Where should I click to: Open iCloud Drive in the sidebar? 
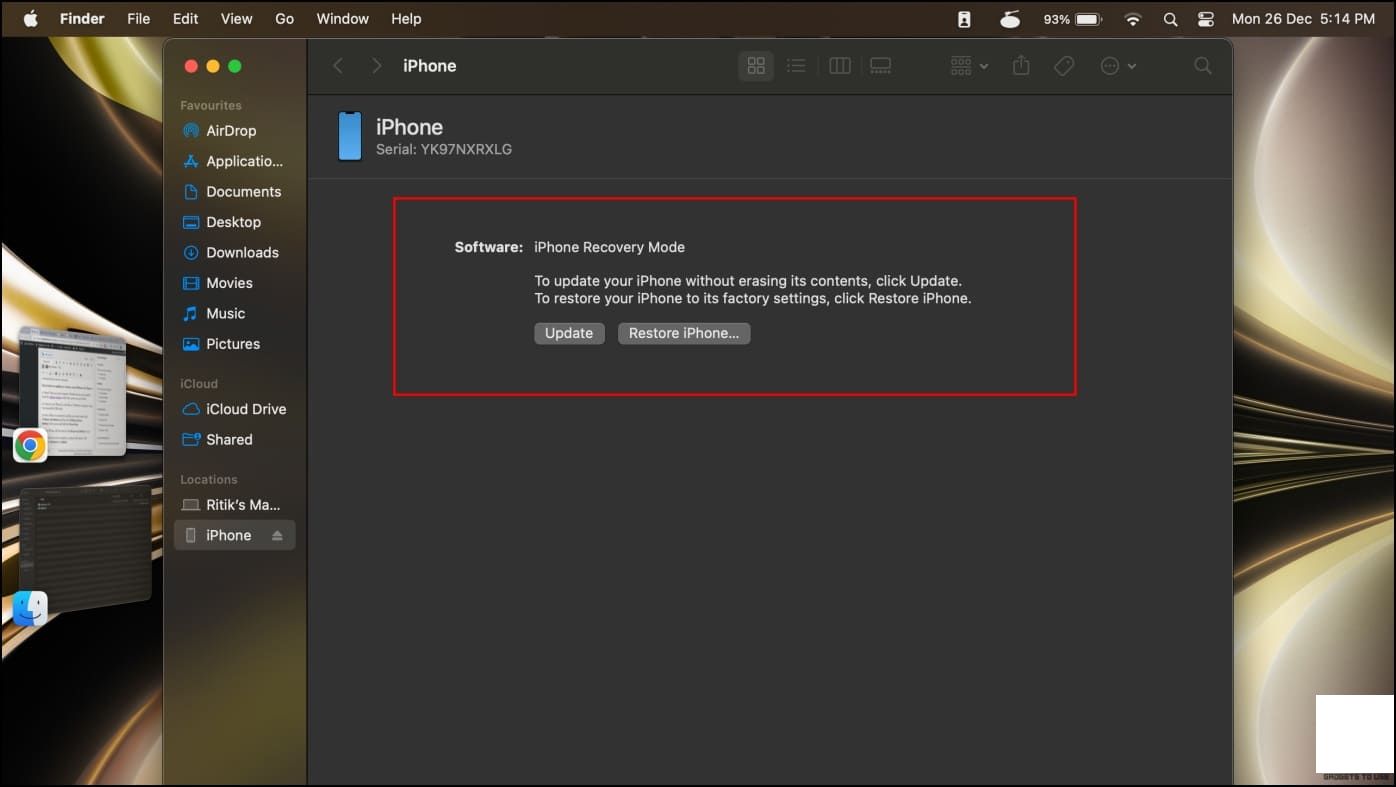click(234, 409)
